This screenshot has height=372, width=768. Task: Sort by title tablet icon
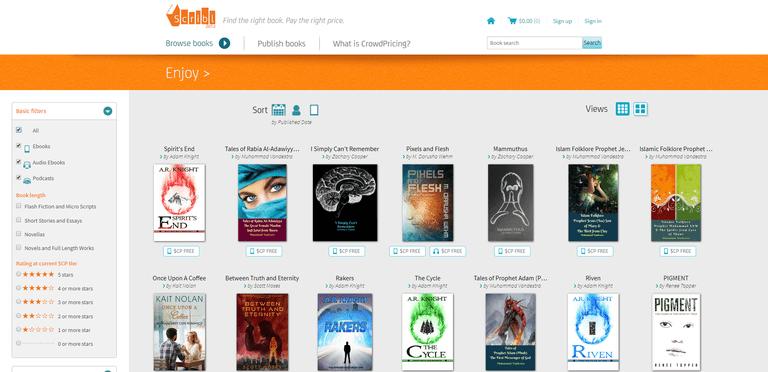(x=314, y=110)
